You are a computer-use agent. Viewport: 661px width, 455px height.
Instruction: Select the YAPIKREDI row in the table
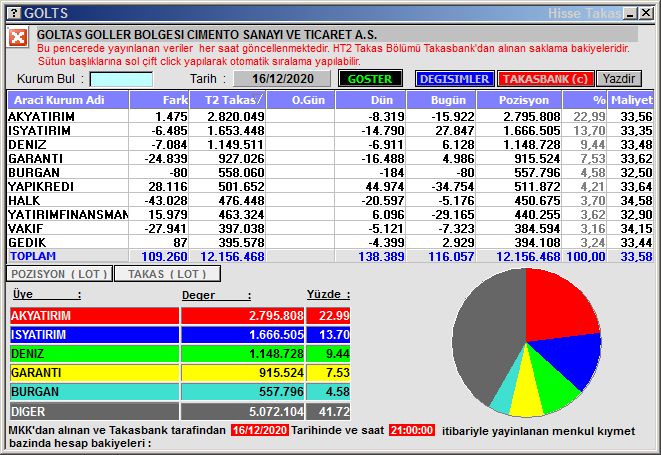point(330,186)
